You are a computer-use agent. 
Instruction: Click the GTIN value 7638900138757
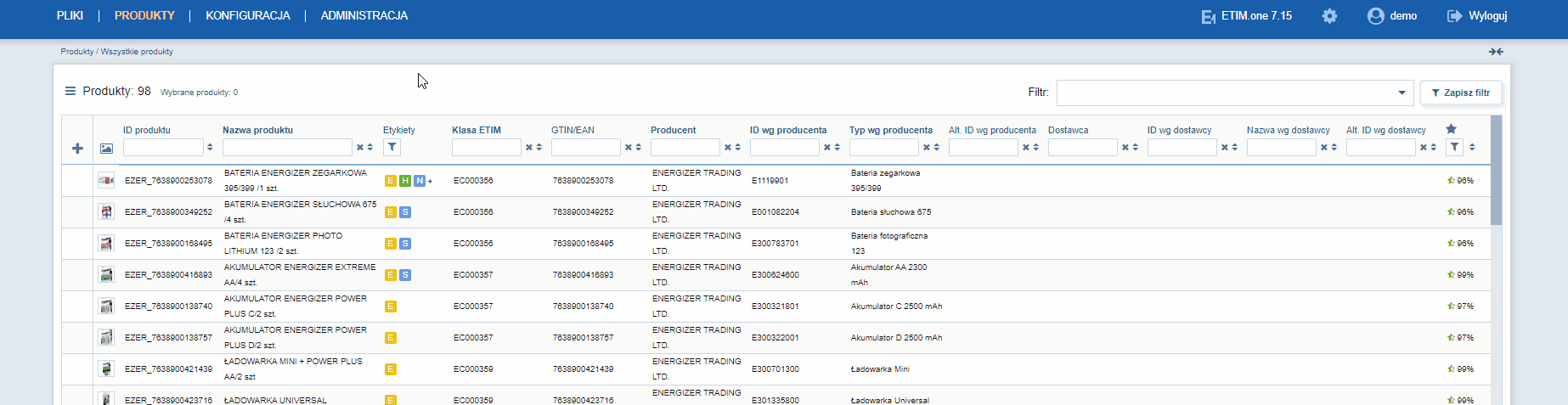point(583,338)
